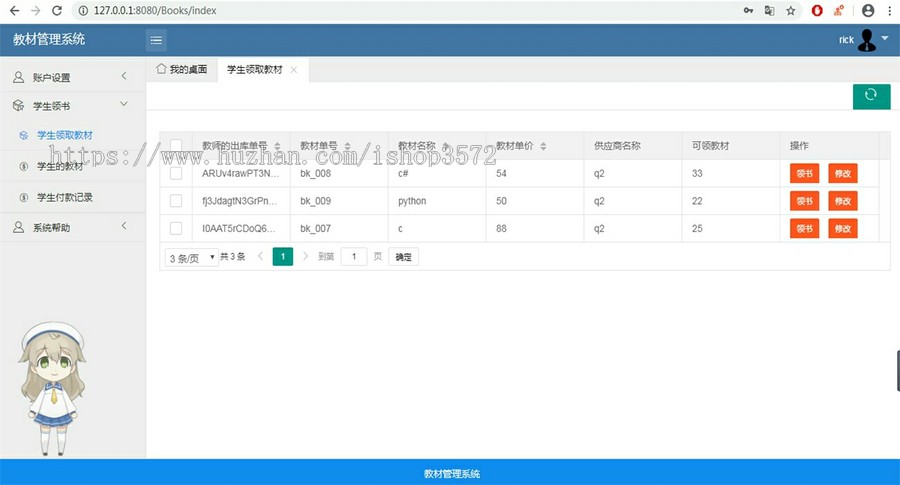Viewport: 900px width, 485px height.
Task: Click 修改 for the bk_007 row
Action: coord(843,228)
